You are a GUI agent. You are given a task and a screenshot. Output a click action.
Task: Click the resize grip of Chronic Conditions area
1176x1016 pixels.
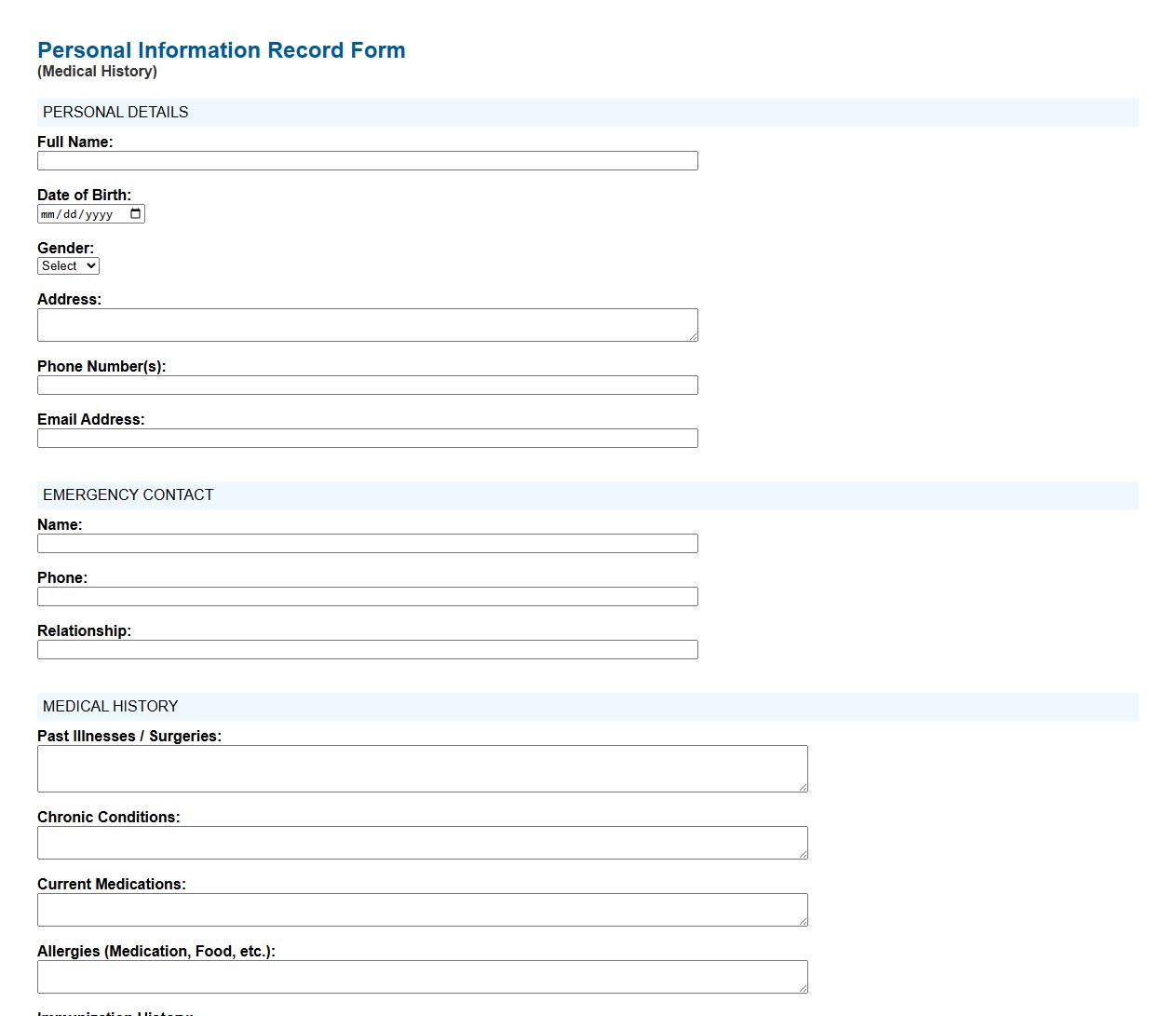point(803,853)
